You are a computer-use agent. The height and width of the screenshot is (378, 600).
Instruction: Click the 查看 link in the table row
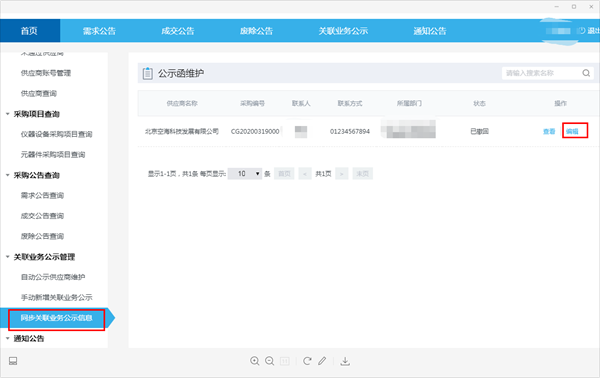tap(549, 131)
